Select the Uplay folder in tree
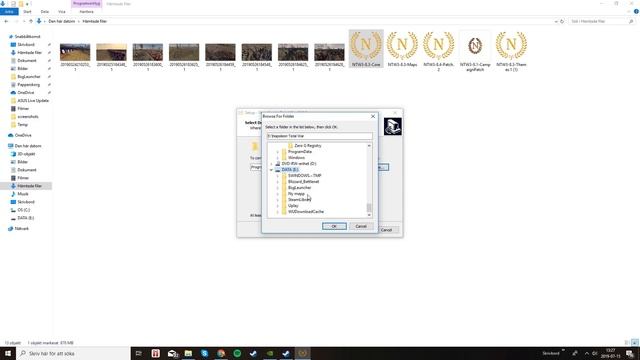This screenshot has height=360, width=640. click(293, 206)
